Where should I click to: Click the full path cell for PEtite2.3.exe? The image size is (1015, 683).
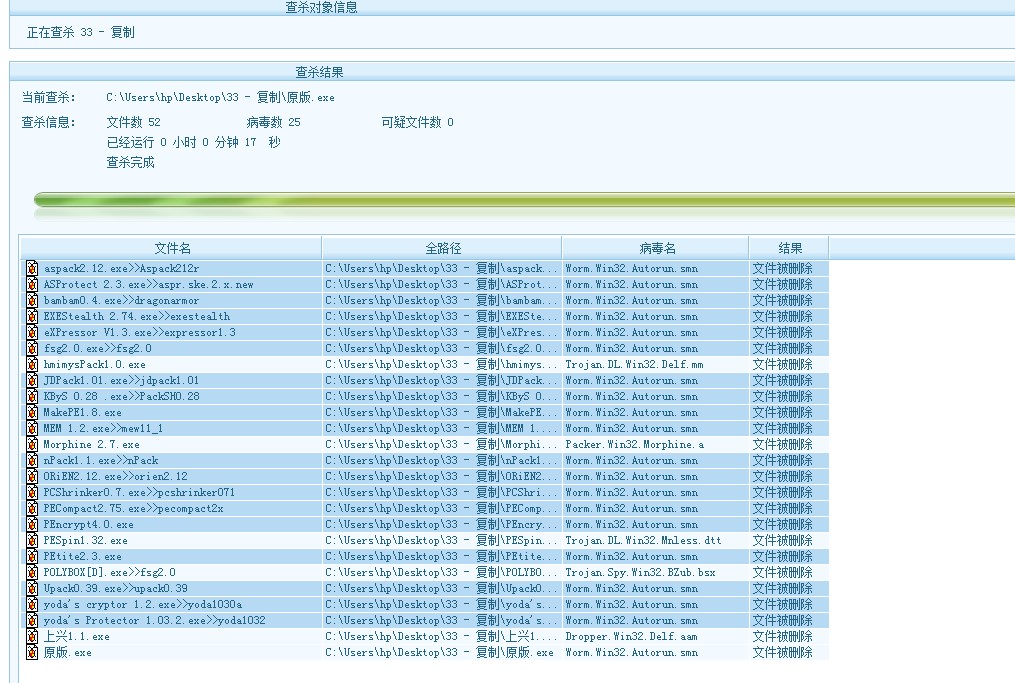pyautogui.click(x=441, y=556)
